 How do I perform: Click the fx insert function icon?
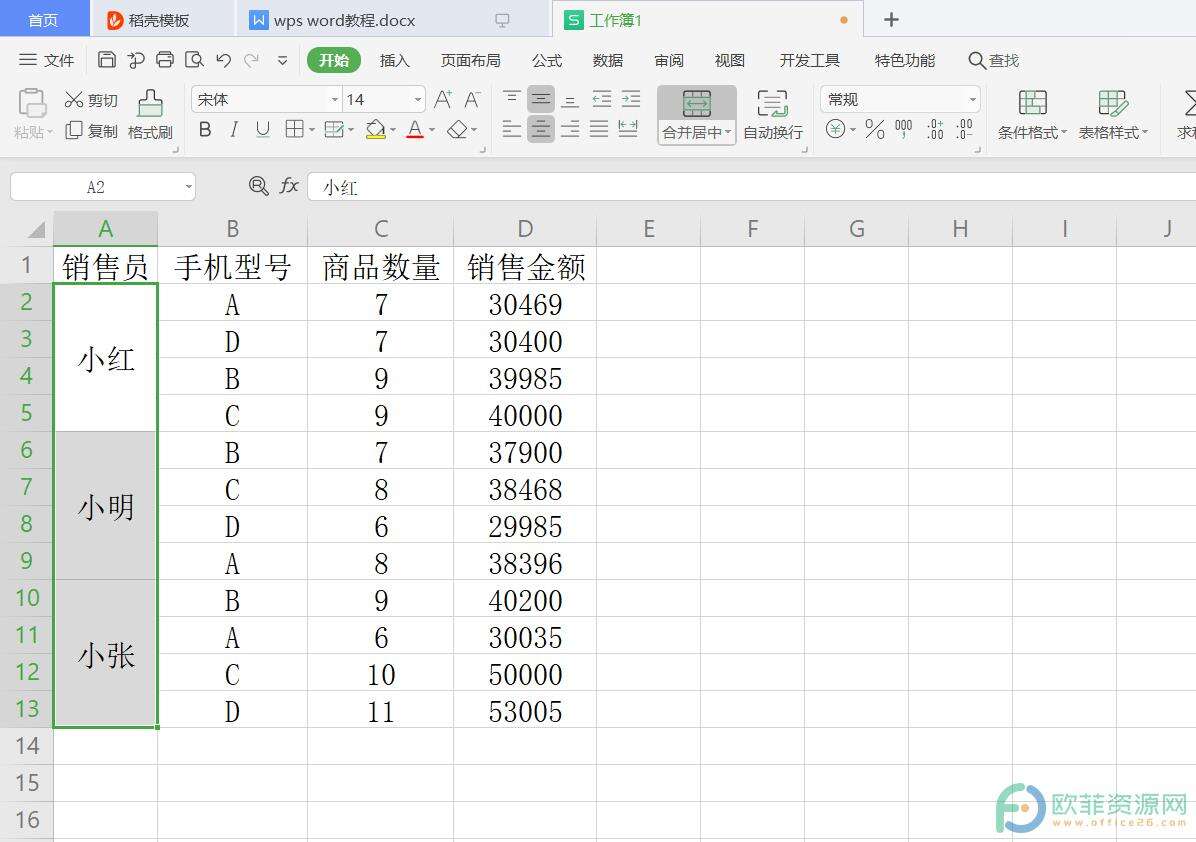[x=289, y=186]
